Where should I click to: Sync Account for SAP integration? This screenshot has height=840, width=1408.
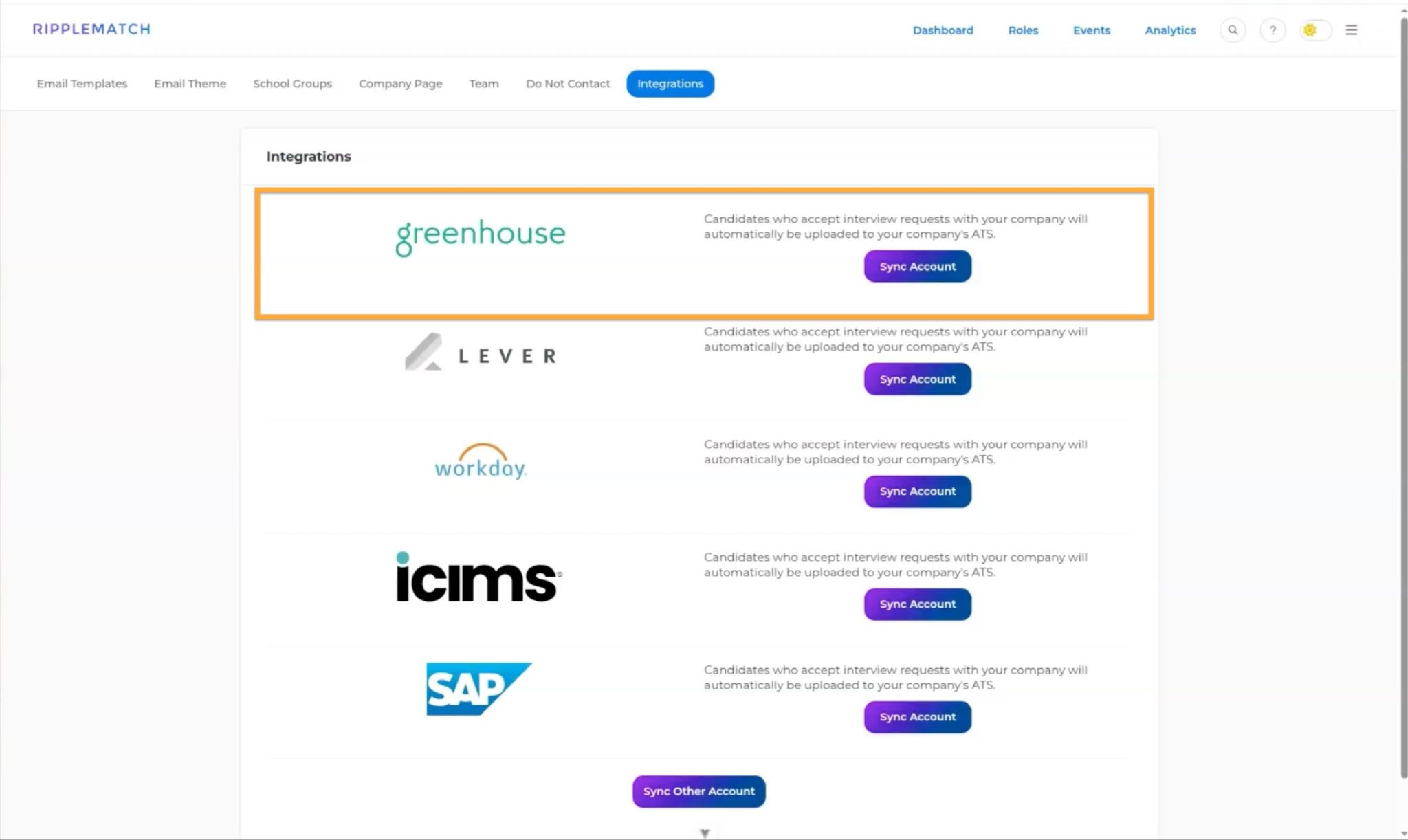pyautogui.click(x=918, y=717)
